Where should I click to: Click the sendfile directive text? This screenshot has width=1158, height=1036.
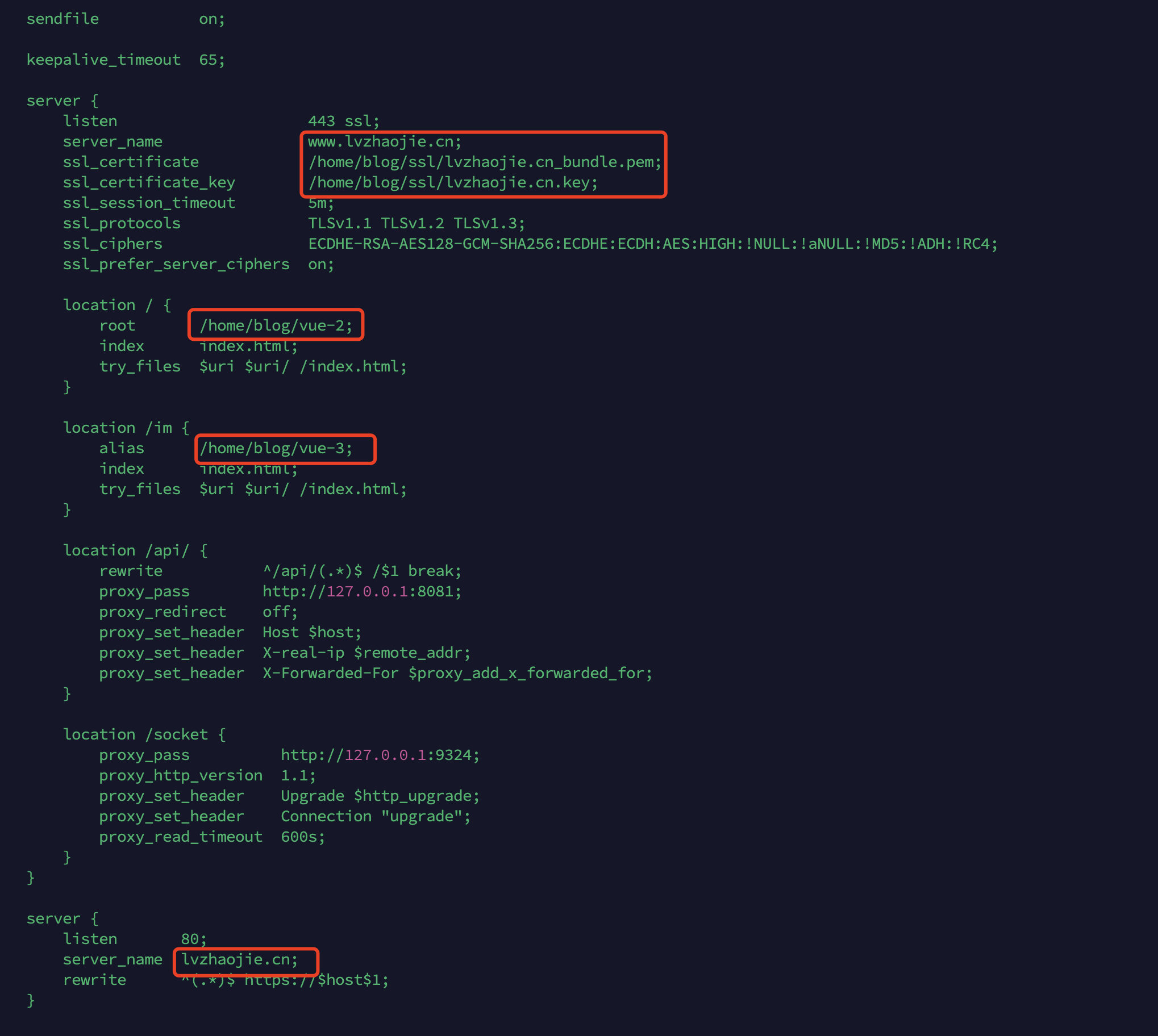coord(63,19)
